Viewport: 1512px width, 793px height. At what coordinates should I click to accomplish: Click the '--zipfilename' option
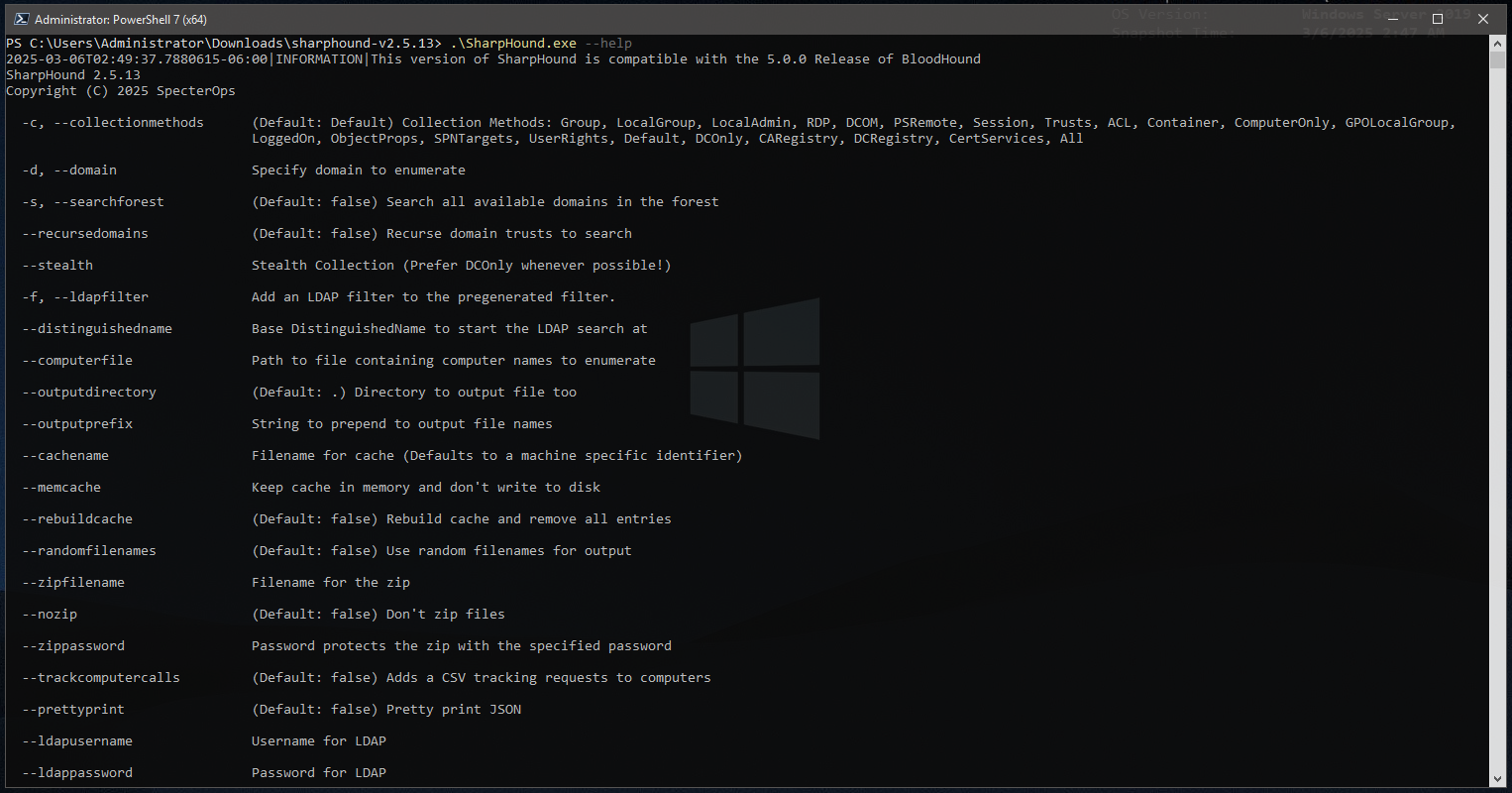[x=73, y=583]
